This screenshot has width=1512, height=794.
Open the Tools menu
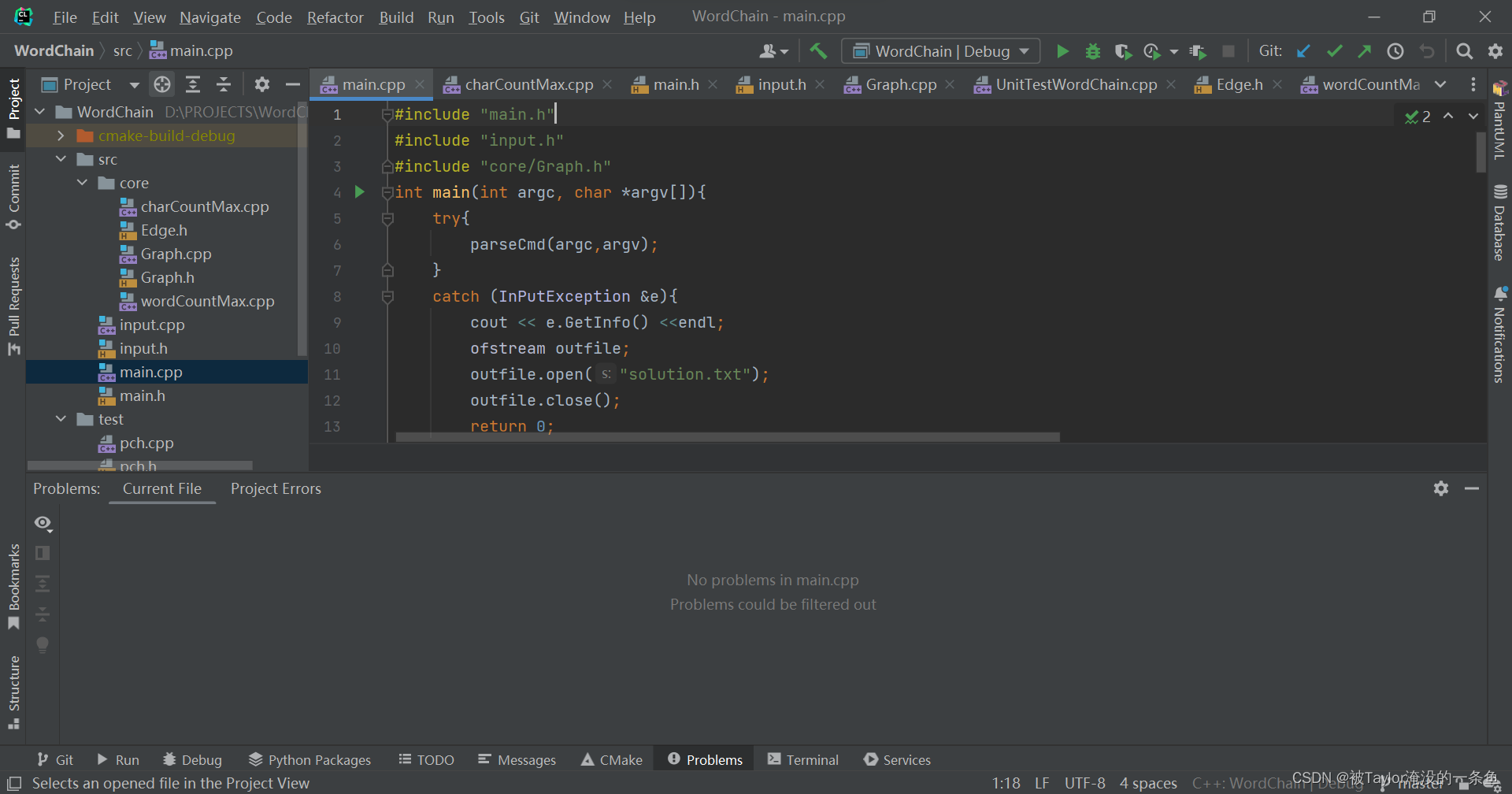coord(487,17)
